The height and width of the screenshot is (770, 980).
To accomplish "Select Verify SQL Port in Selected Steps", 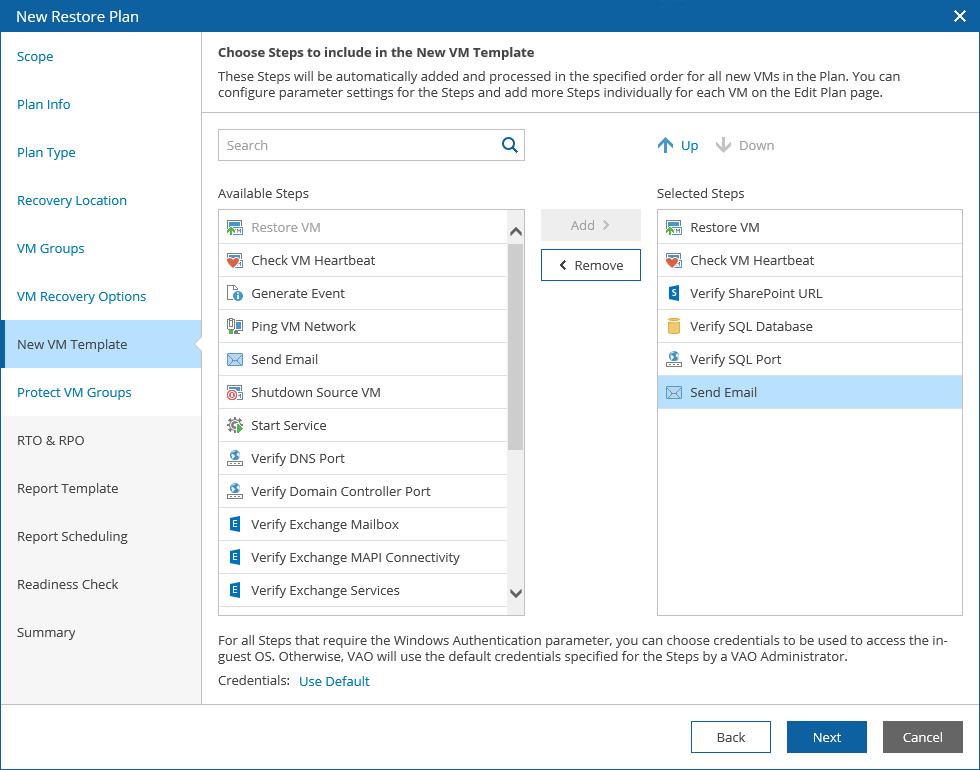I will pyautogui.click(x=735, y=360).
